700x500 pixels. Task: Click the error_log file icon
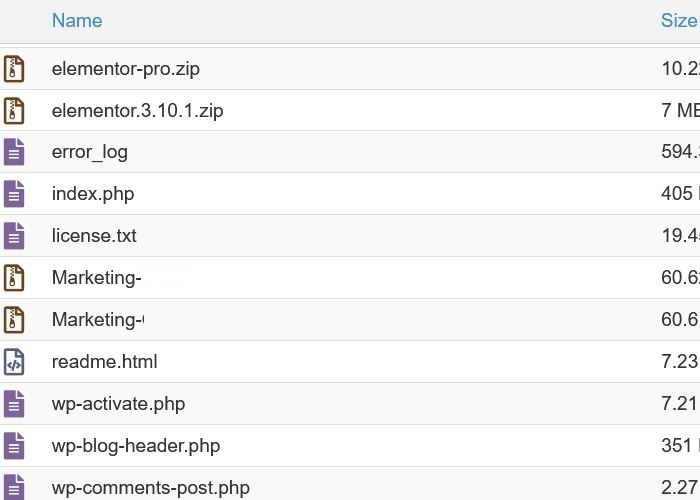point(14,152)
